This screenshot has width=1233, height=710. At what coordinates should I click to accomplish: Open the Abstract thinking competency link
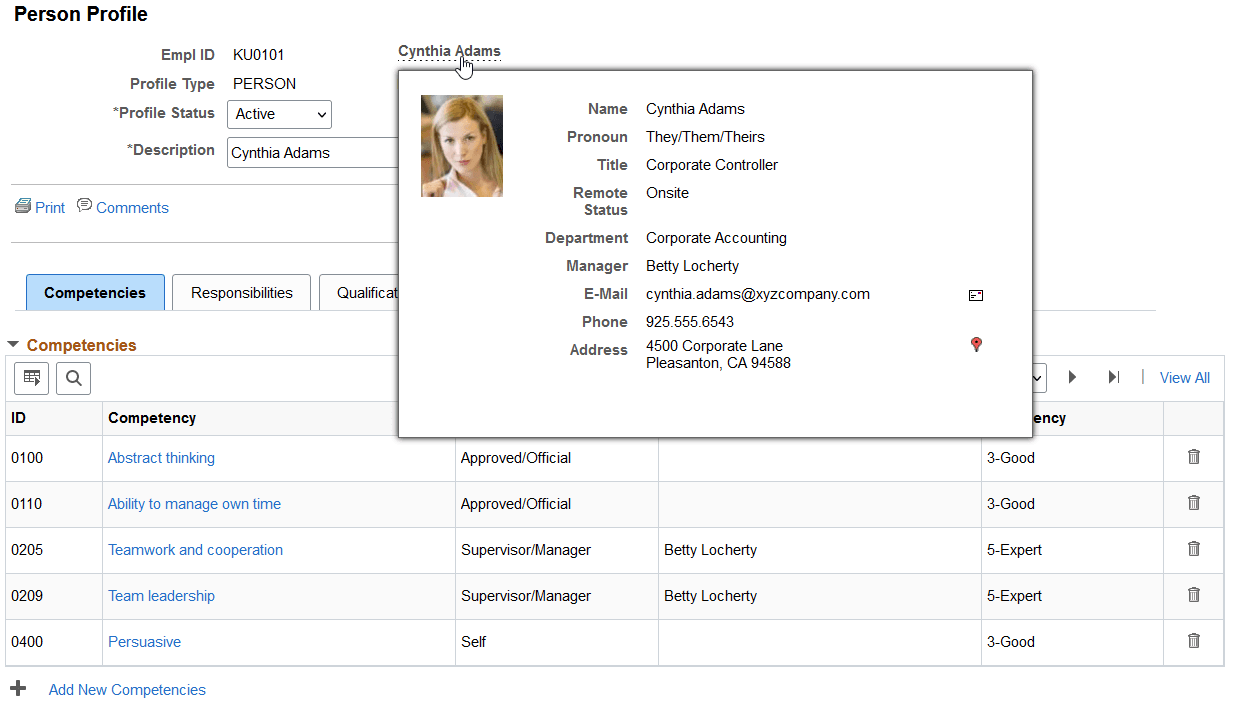coord(161,457)
